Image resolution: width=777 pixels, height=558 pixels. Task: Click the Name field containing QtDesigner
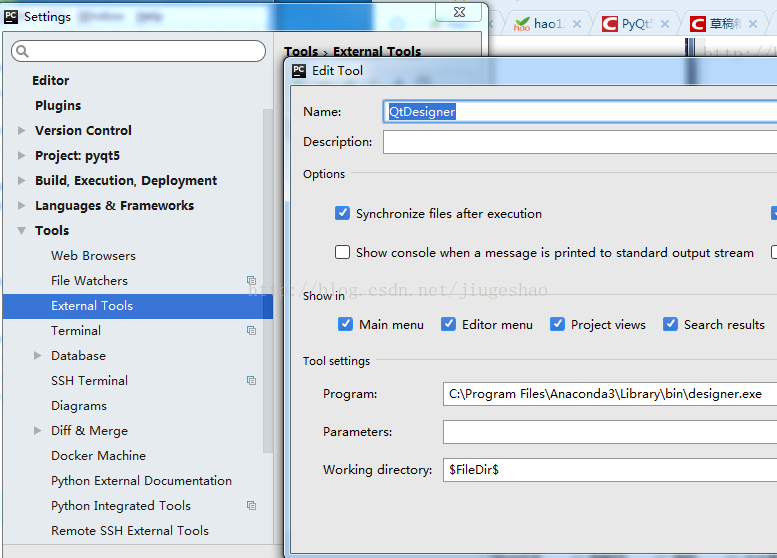pos(580,112)
